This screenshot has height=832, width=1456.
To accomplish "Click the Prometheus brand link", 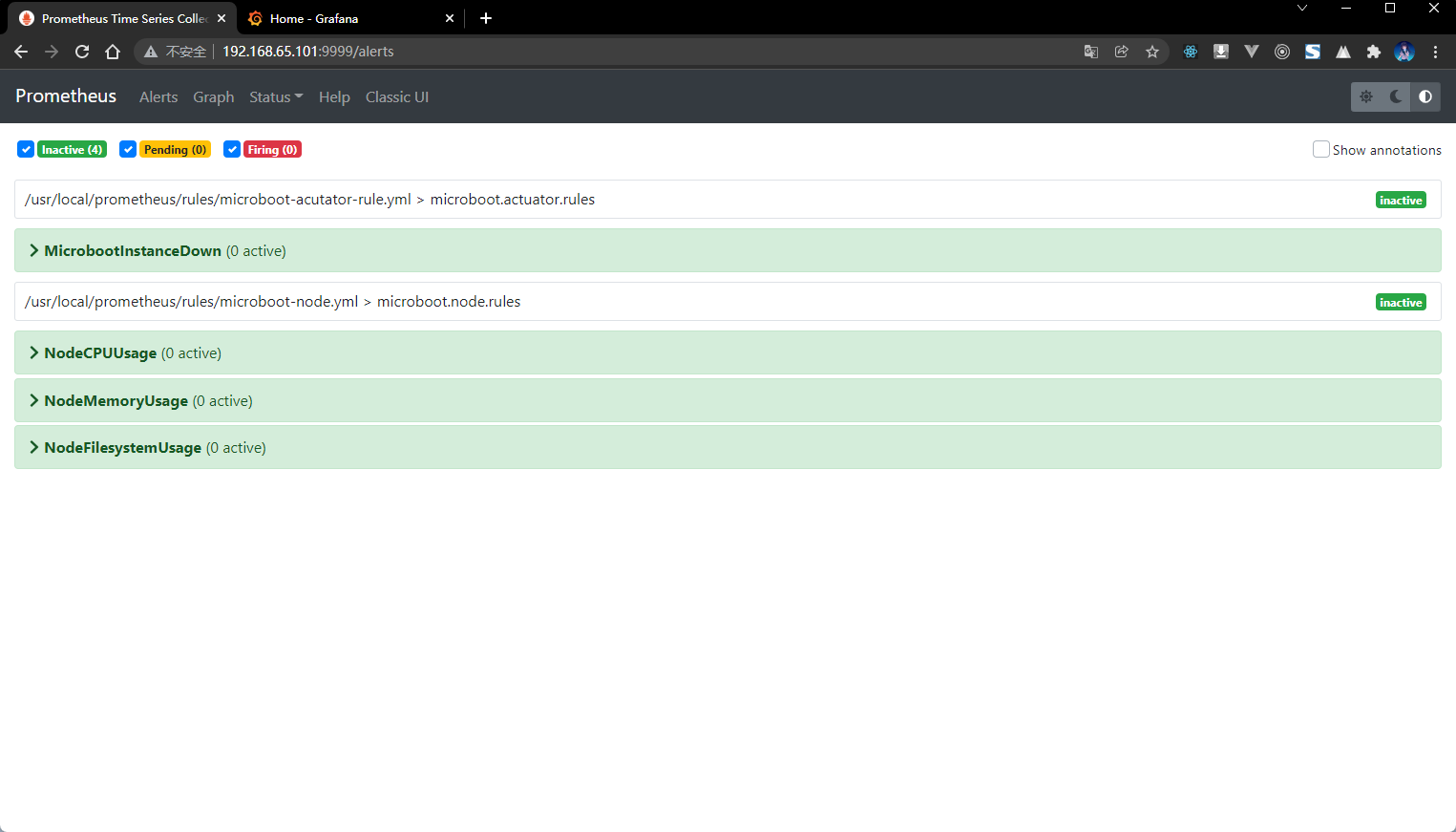I will pos(66,96).
